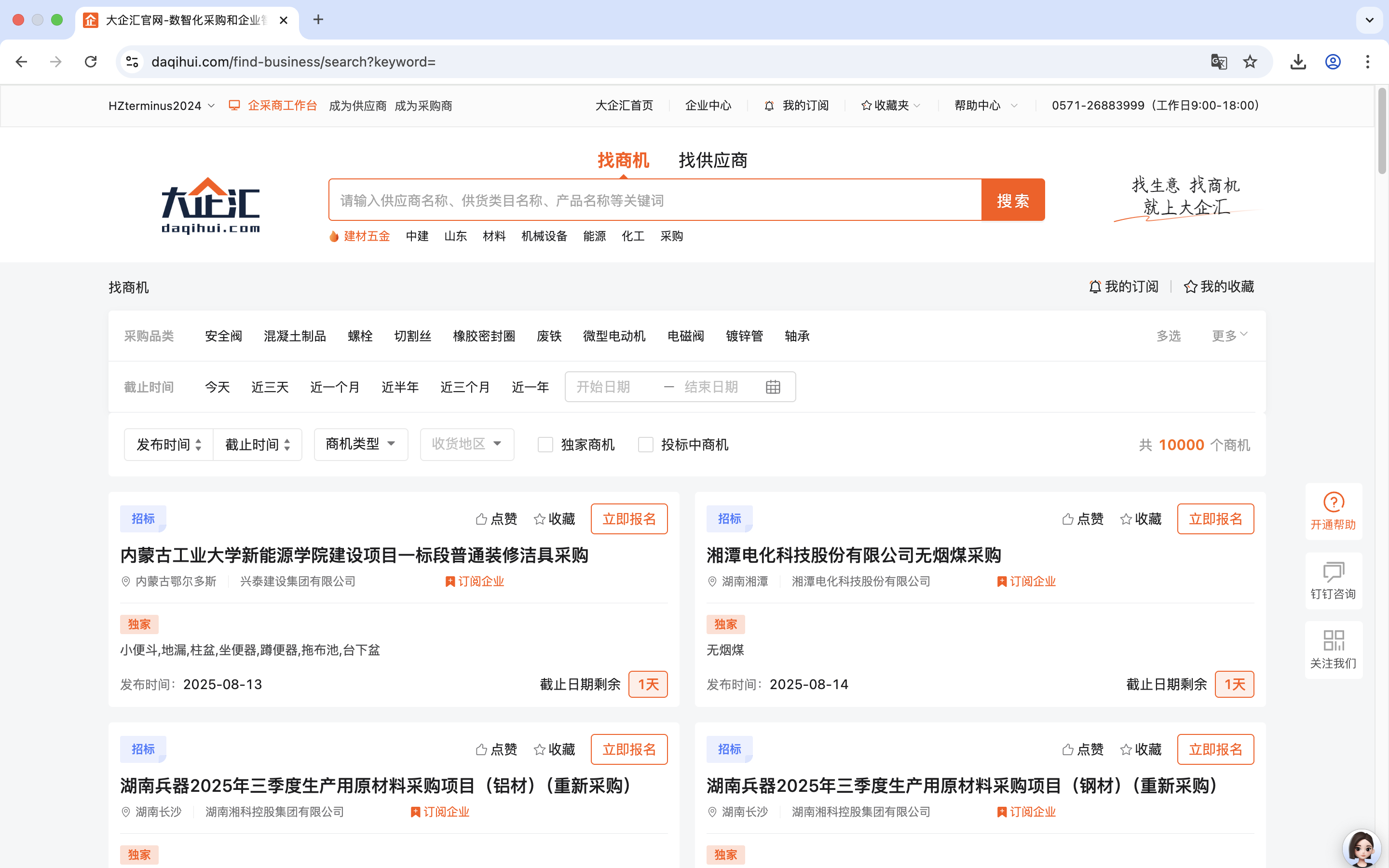Filter deadline by 近一个月
Image resolution: width=1389 pixels, height=868 pixels.
[x=335, y=388]
